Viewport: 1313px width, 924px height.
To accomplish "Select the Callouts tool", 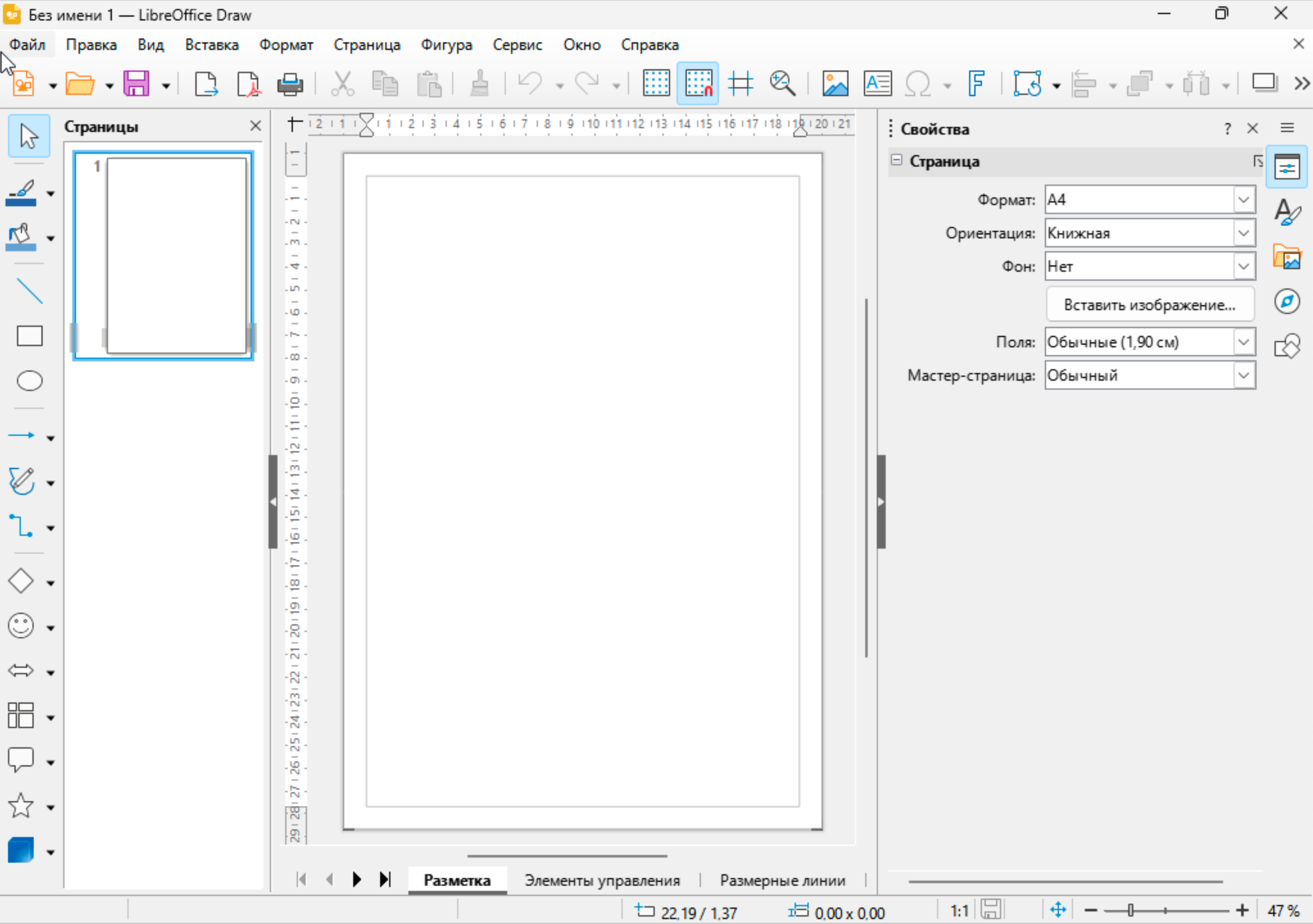I will pos(22,760).
